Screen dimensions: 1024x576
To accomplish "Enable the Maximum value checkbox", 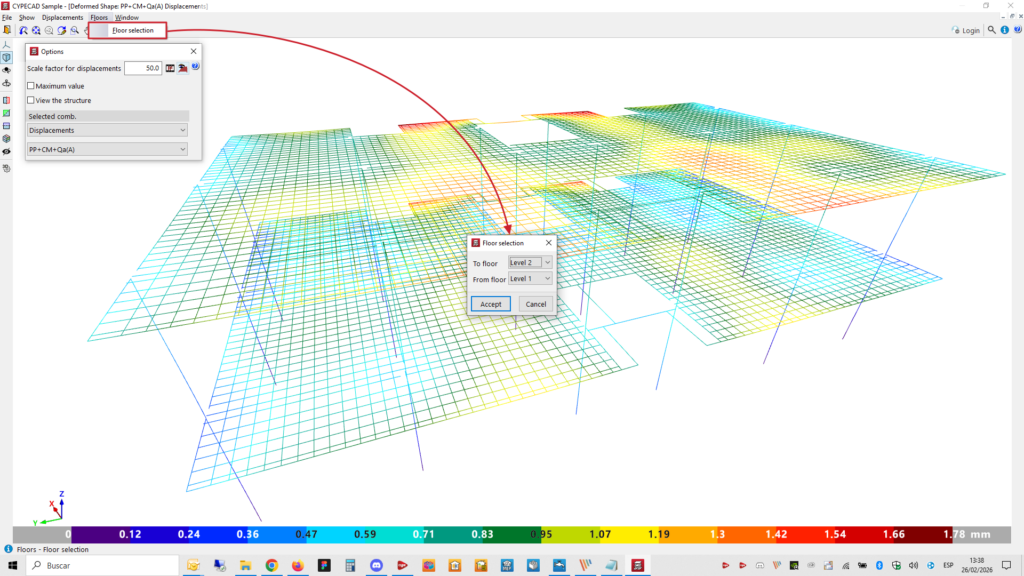I will [31, 86].
